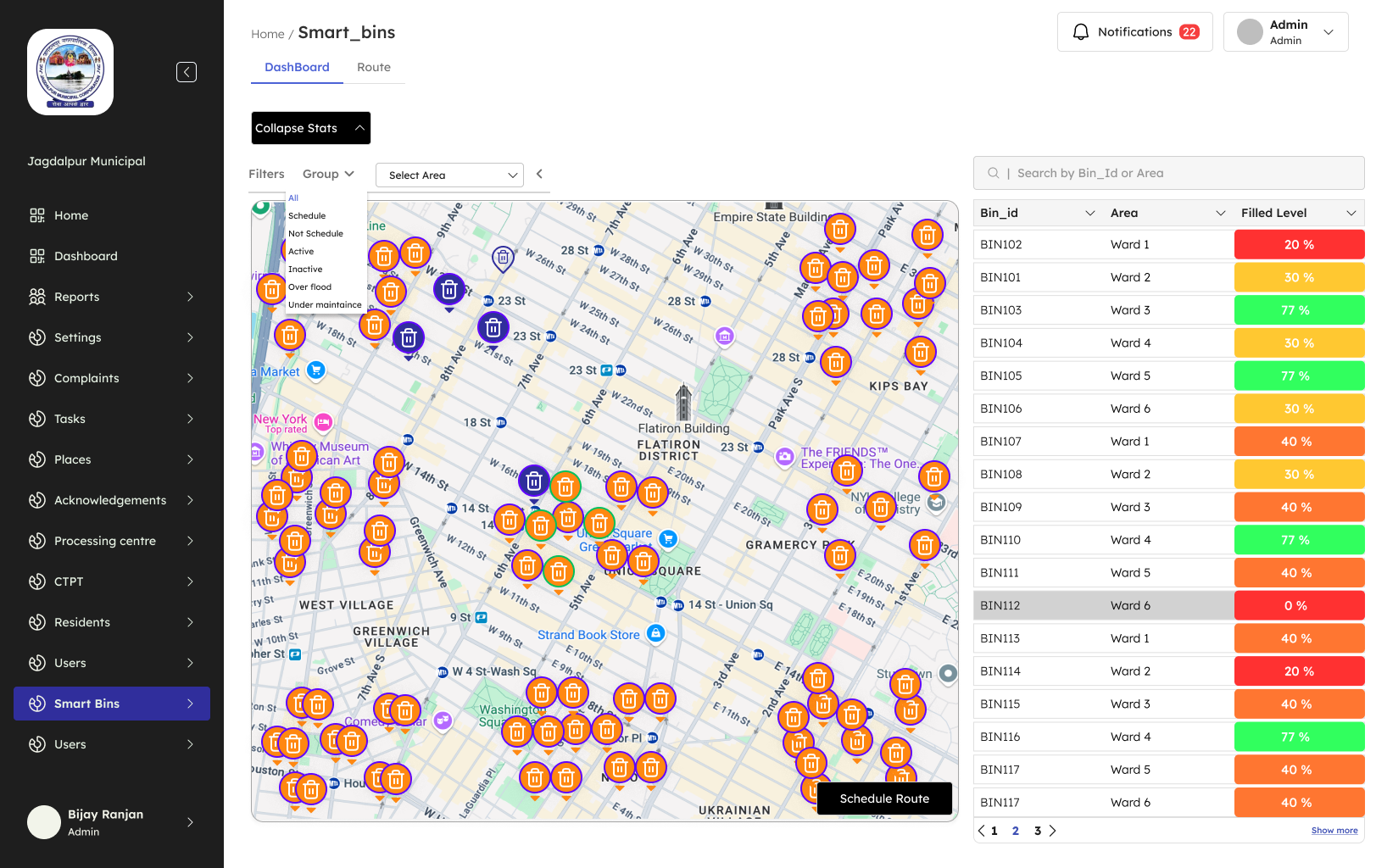Click the Search by Bin_Id field

[x=1169, y=173]
